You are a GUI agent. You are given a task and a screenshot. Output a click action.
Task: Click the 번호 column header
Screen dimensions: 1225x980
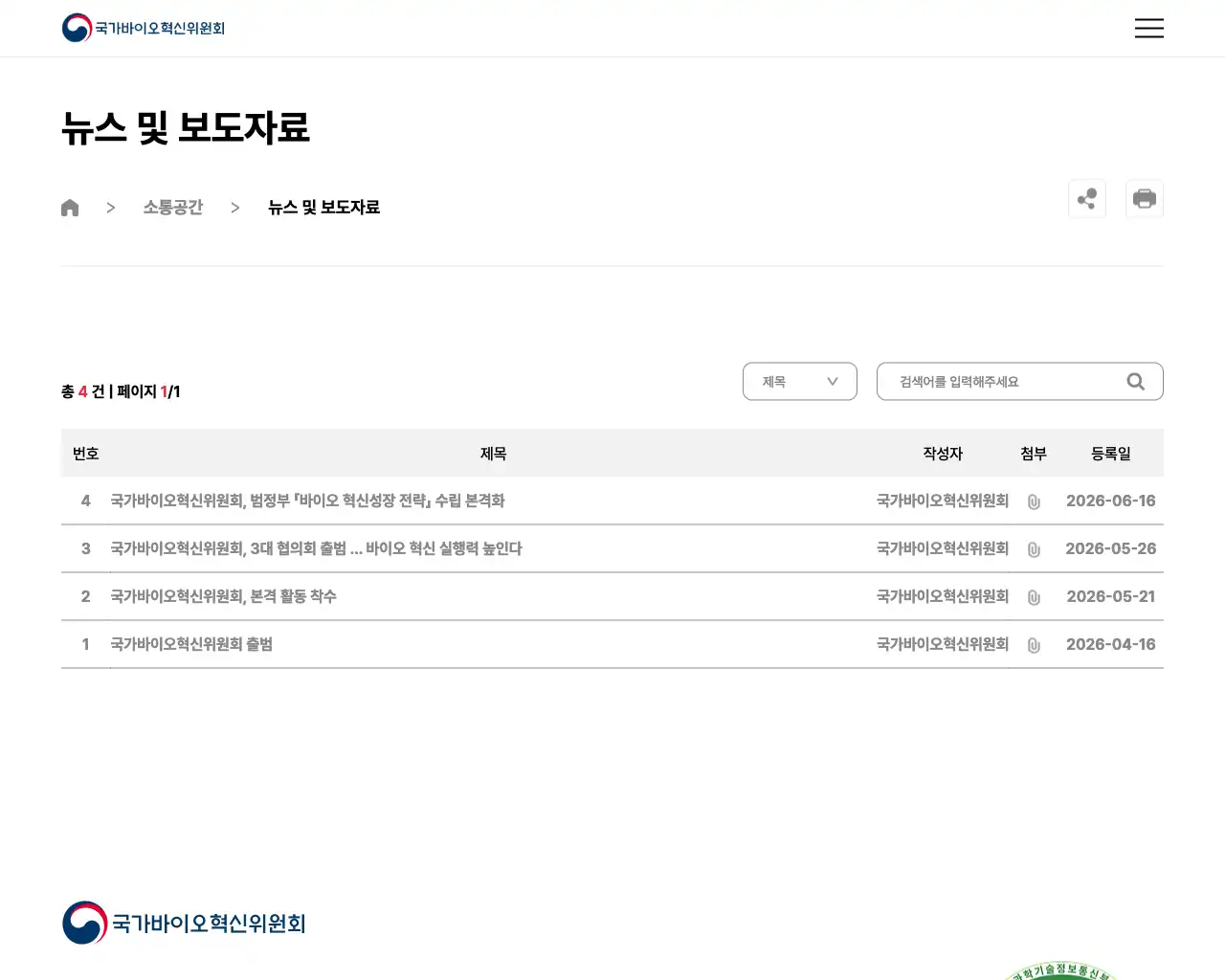pyautogui.click(x=86, y=454)
